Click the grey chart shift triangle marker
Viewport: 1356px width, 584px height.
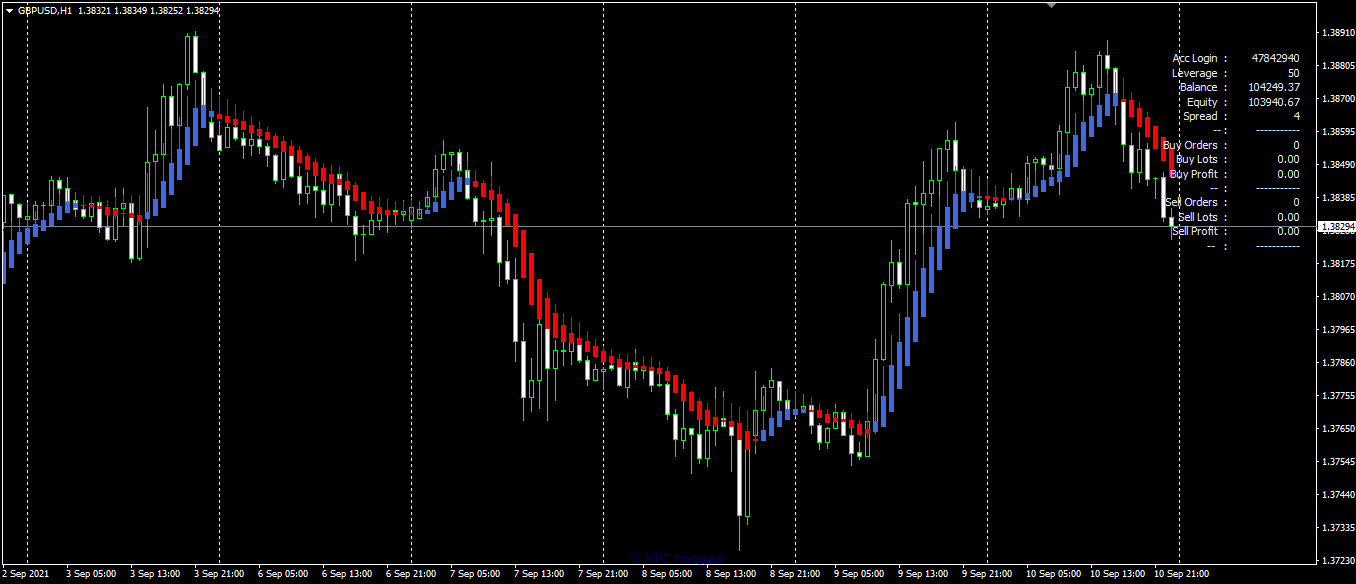[1051, 4]
